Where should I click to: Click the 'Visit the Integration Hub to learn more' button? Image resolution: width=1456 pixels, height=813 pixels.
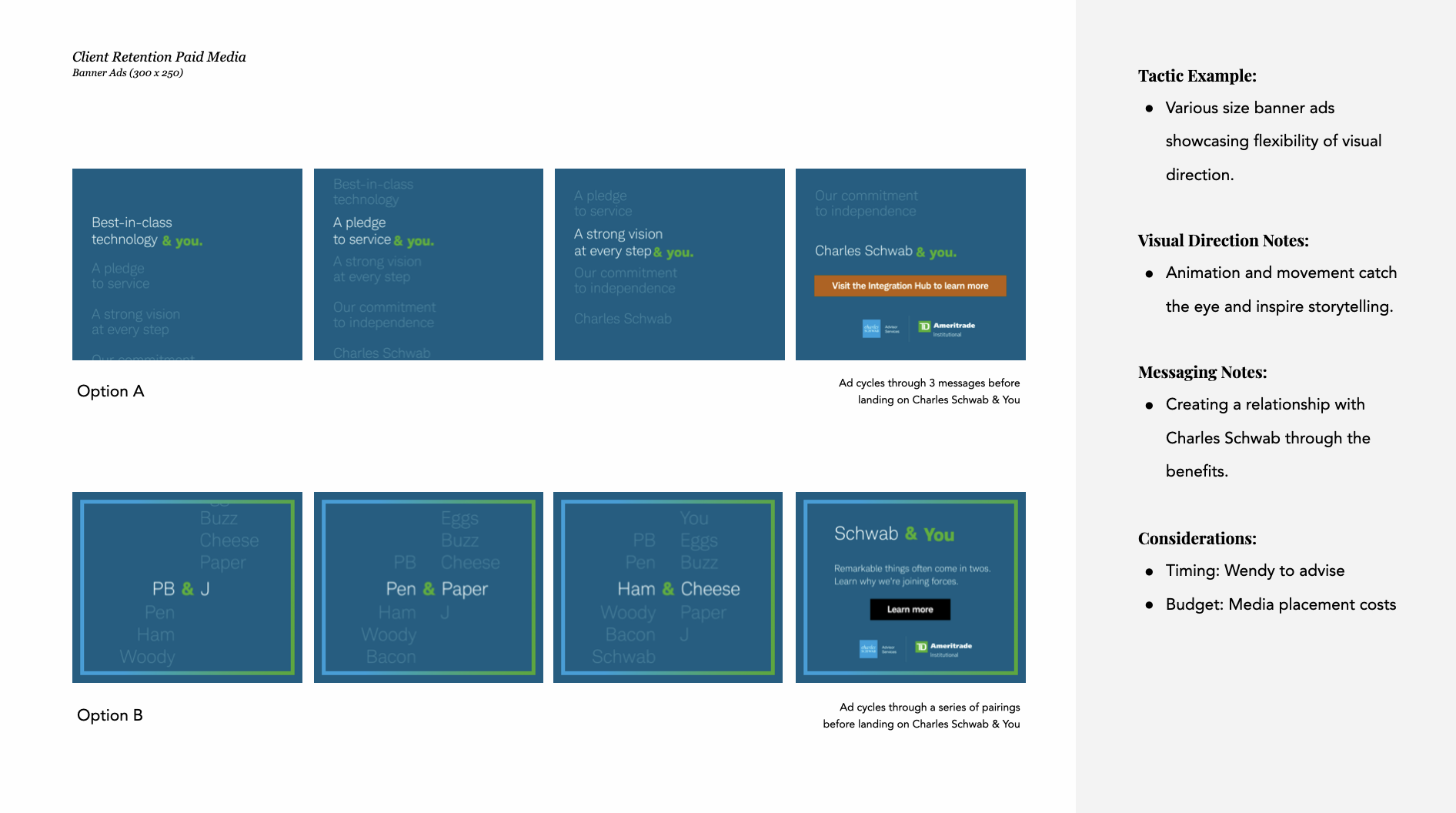coord(910,286)
